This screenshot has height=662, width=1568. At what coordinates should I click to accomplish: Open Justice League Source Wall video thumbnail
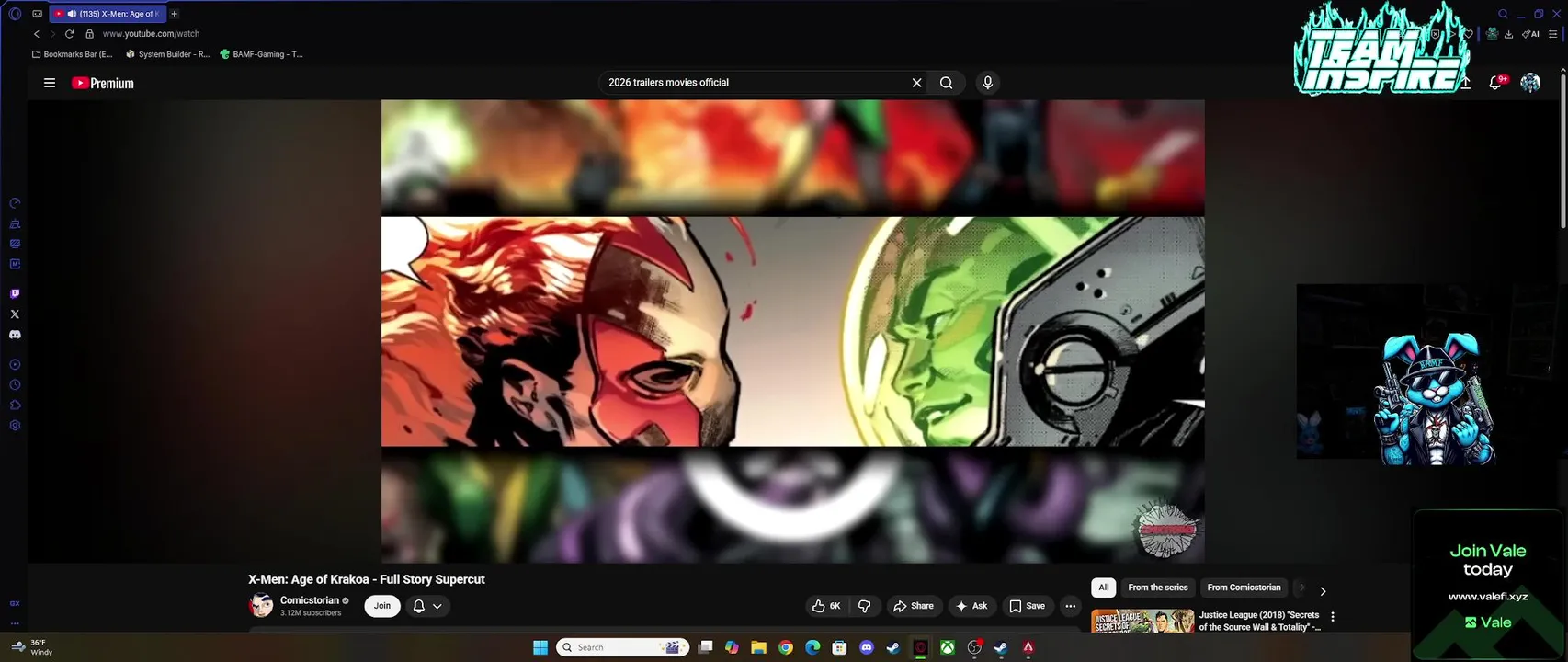(x=1142, y=622)
